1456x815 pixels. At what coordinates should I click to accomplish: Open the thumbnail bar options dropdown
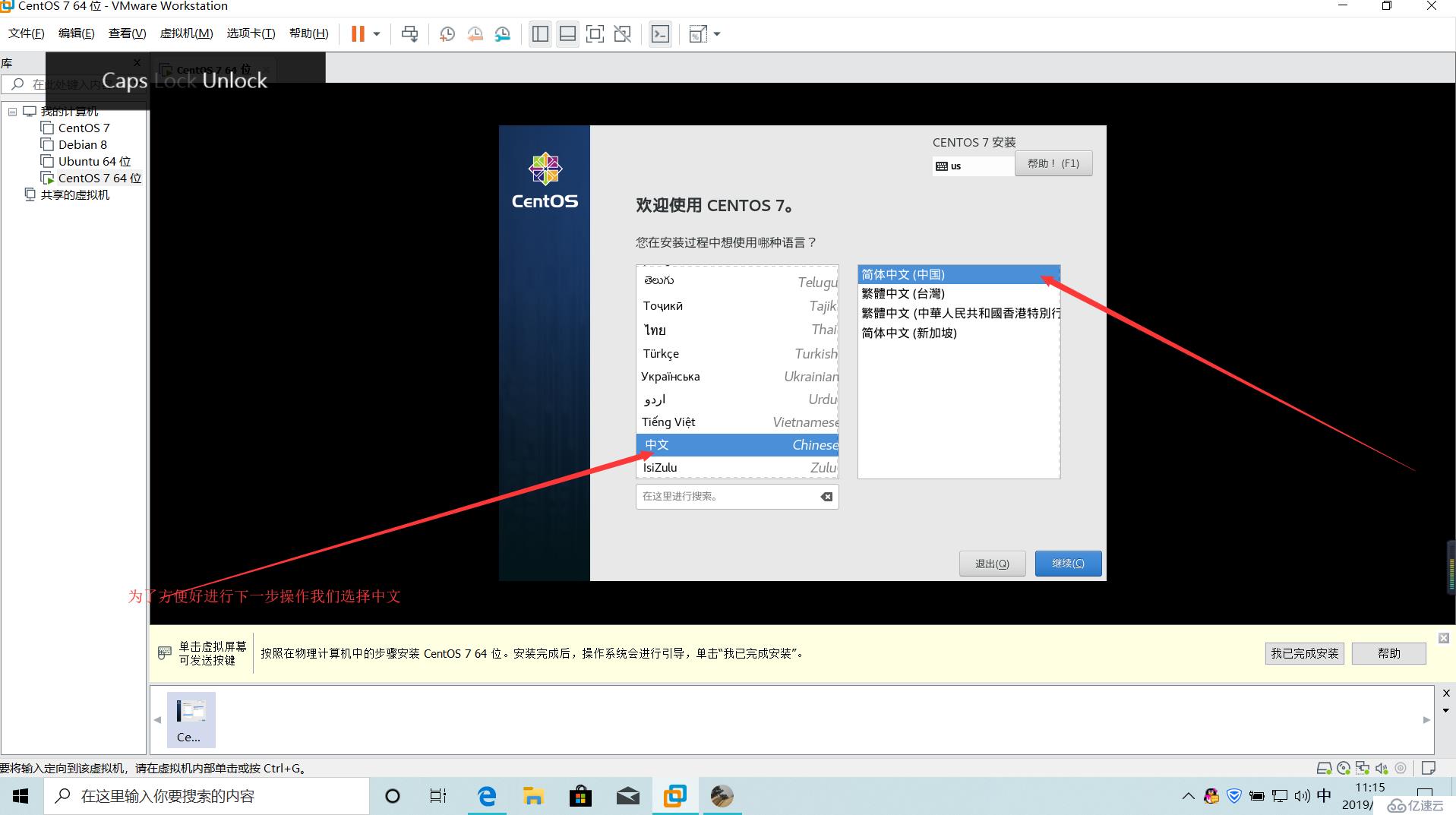tap(1445, 711)
